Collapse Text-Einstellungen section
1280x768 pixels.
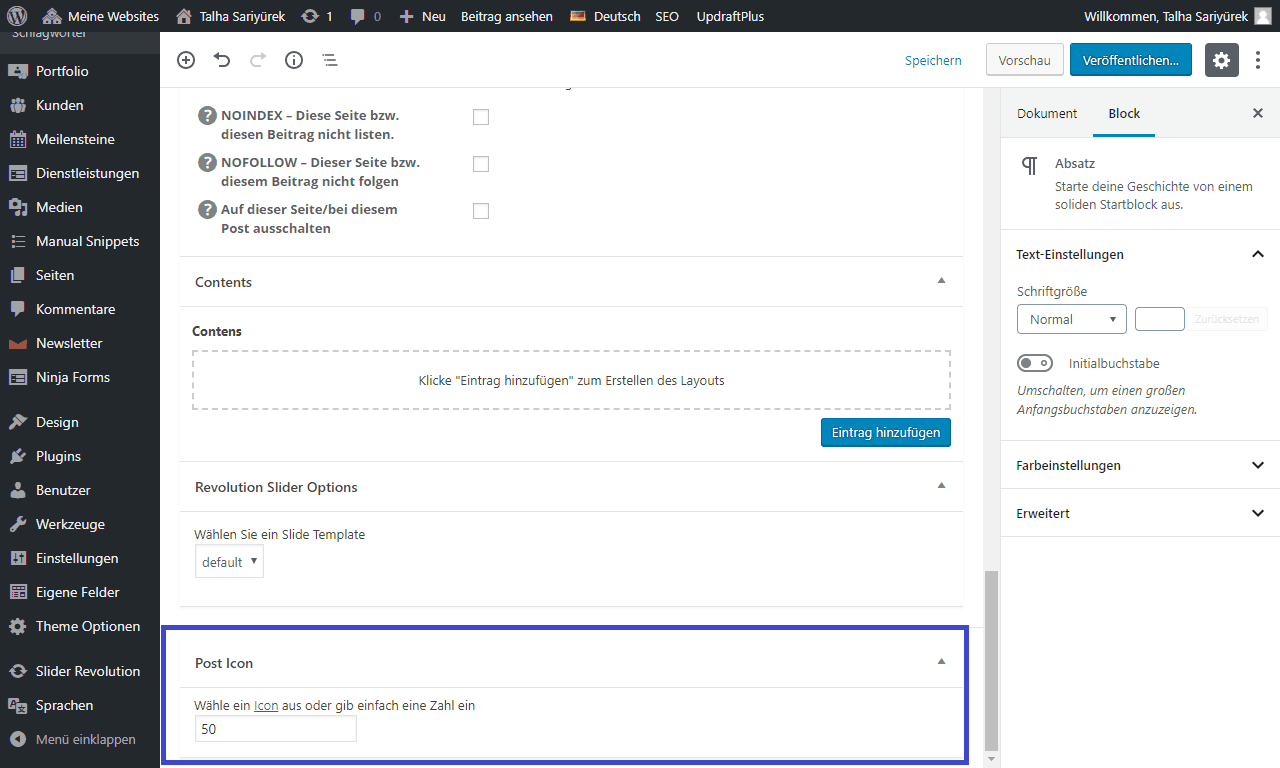[x=1140, y=254]
